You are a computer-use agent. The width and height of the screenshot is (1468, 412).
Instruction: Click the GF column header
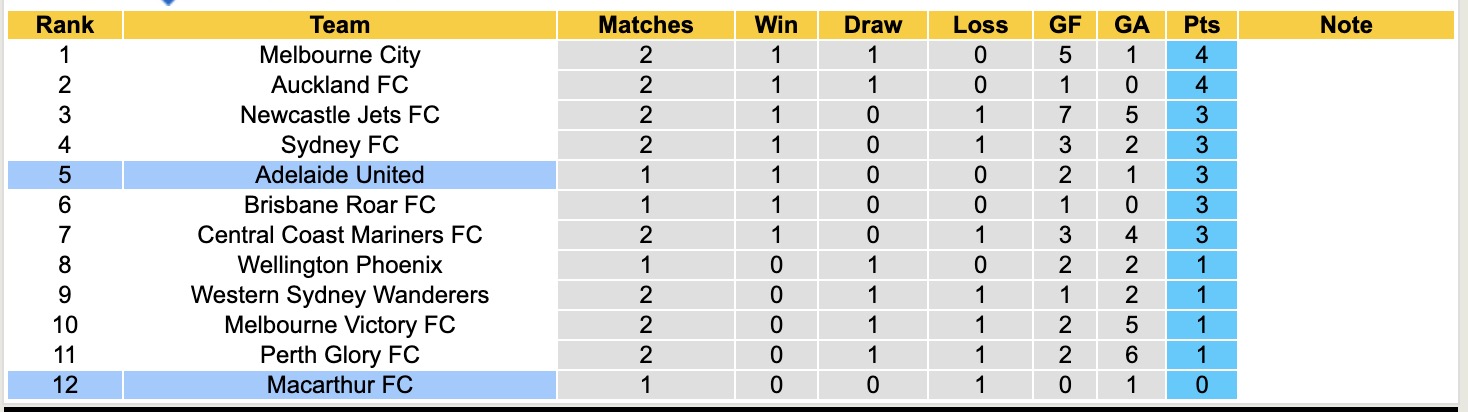click(1064, 25)
